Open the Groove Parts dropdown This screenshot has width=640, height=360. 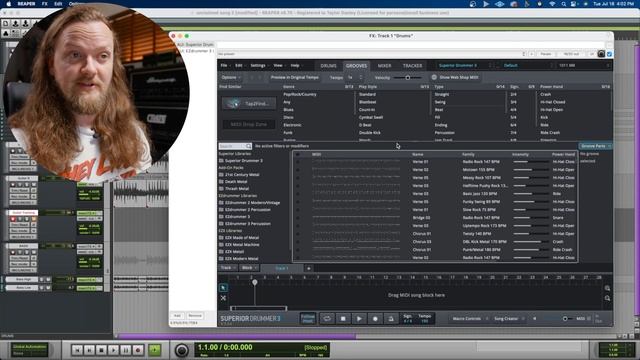pyautogui.click(x=596, y=146)
